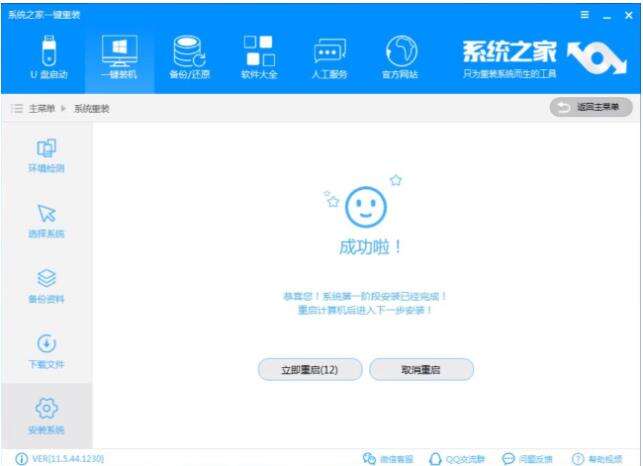The width and height of the screenshot is (643, 466).
Task: Click the smiley success face icon
Action: (x=365, y=207)
